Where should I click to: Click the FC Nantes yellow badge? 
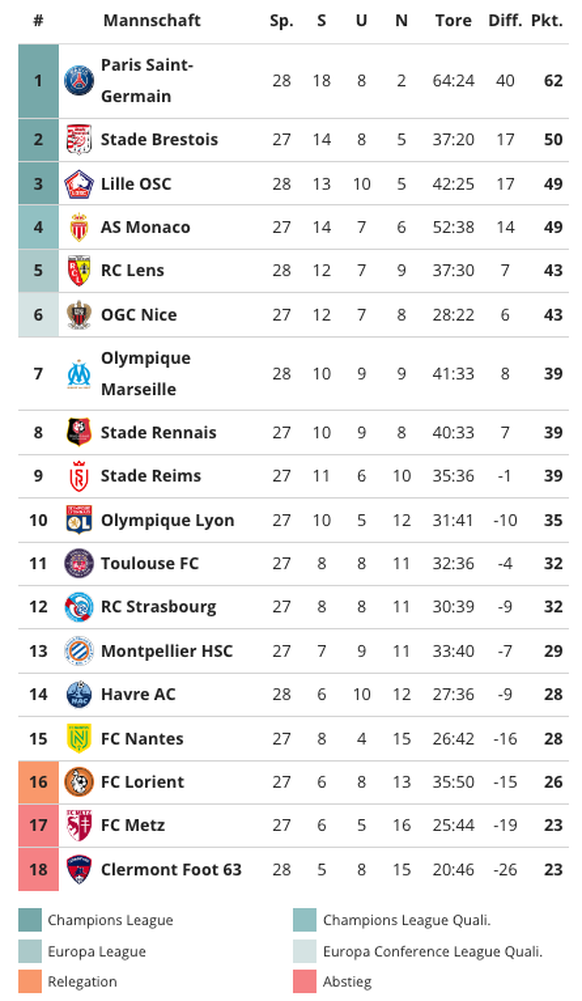(79, 739)
